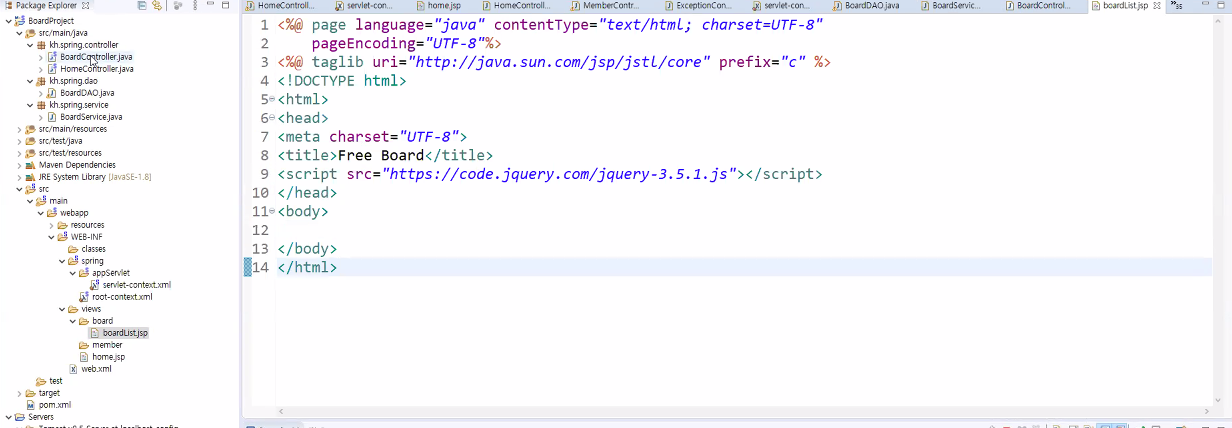Click the JRE System Library icon
The image size is (1232, 428).
(x=31, y=177)
